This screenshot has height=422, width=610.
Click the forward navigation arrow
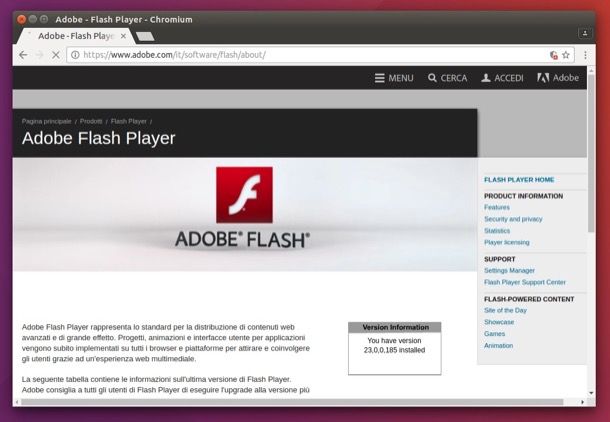pos(39,55)
